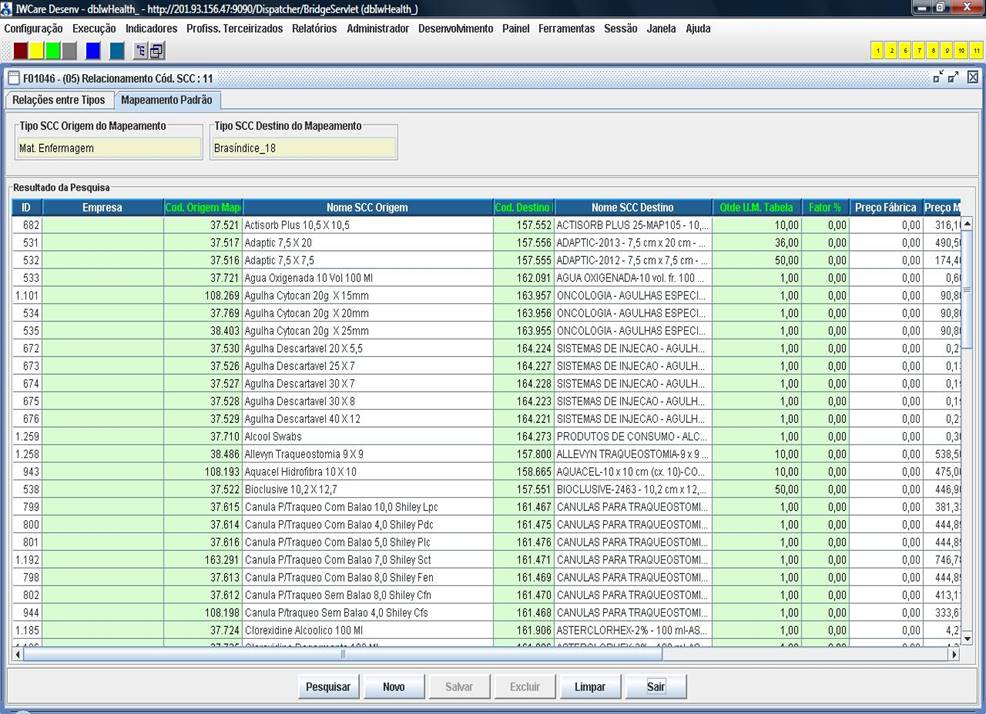
Task: Open the Sessão menu
Action: (621, 28)
